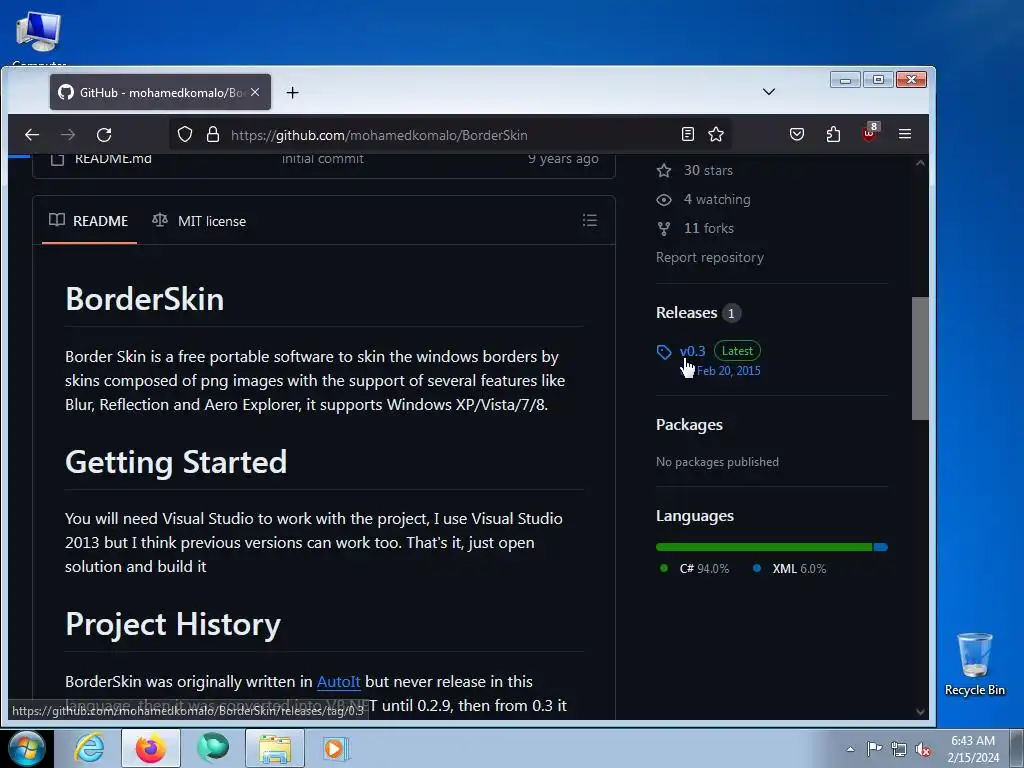Open the README outline list icon
1024x768 pixels.
click(590, 220)
